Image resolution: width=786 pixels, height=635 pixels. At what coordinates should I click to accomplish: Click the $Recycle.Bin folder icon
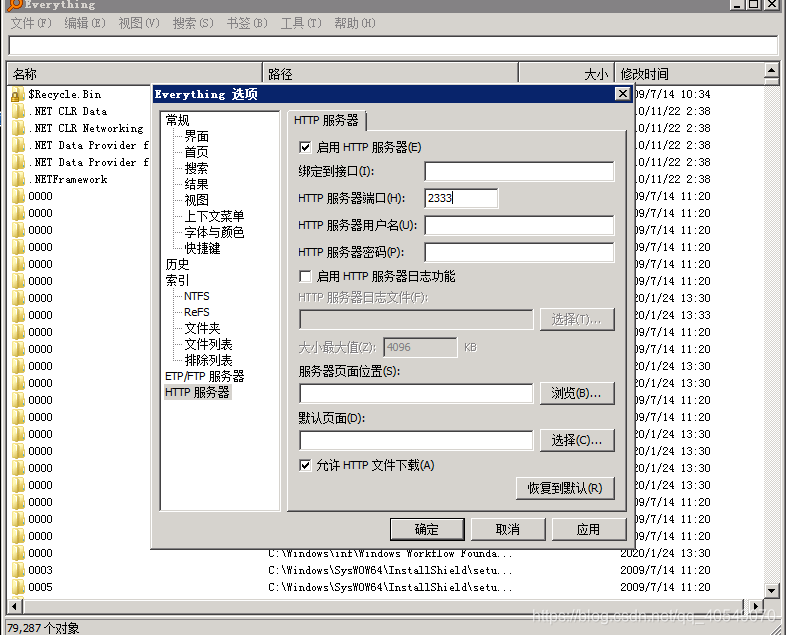point(18,94)
